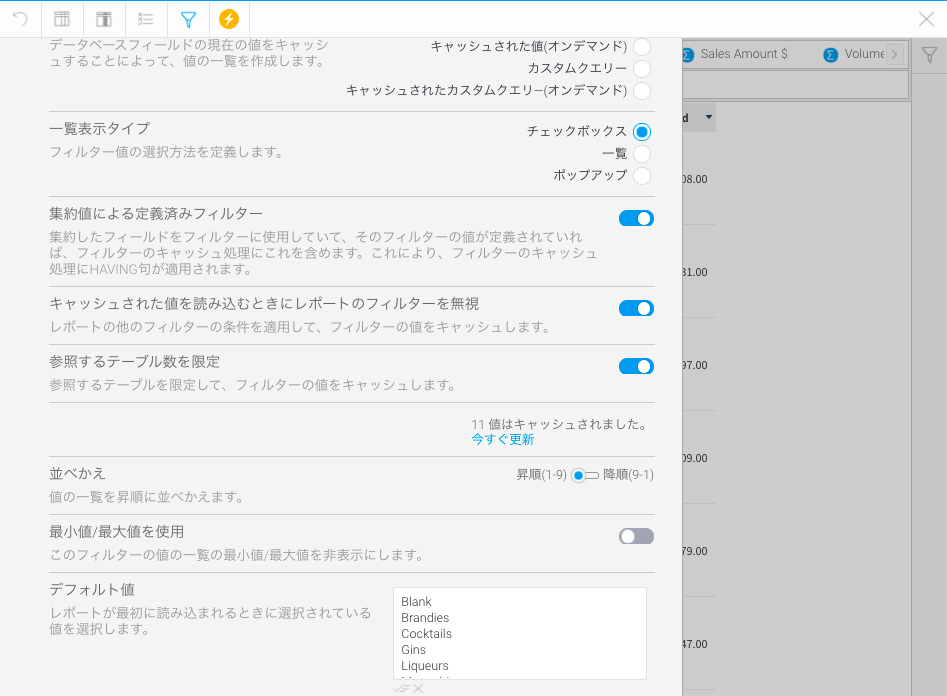Toggle off 集約値による定義済みフィルター switch

pos(636,218)
